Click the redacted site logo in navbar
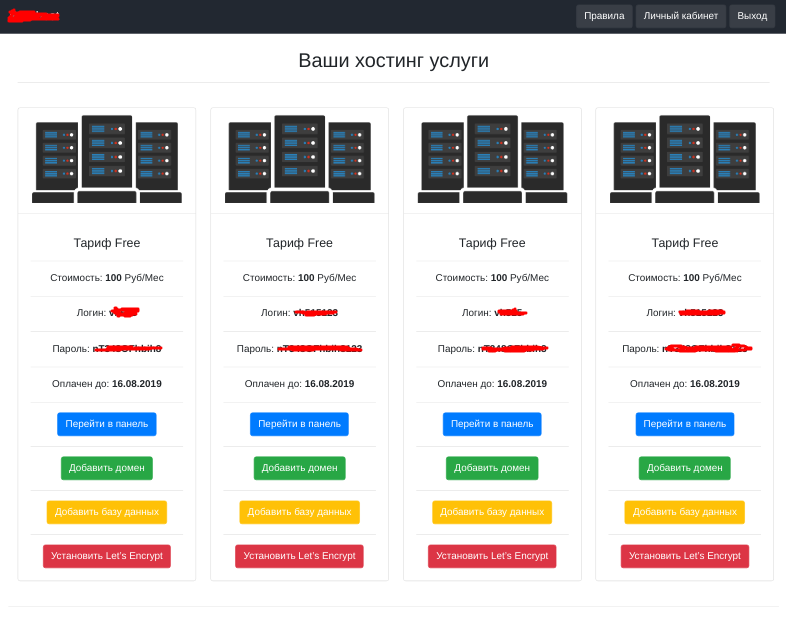 pyautogui.click(x=33, y=16)
